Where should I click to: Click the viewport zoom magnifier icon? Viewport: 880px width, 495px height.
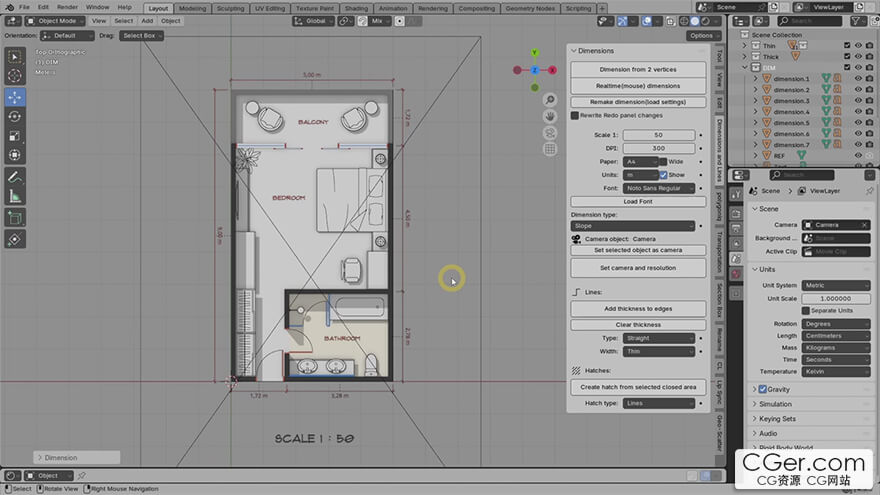pos(550,100)
